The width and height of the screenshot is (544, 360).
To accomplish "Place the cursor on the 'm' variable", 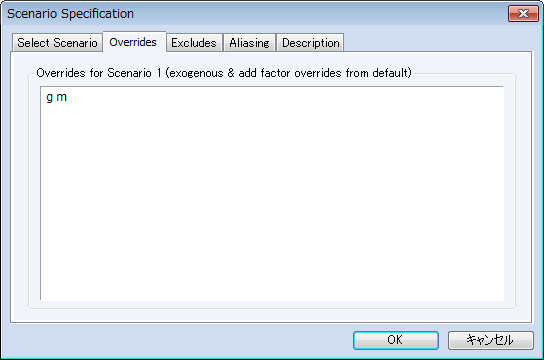I will (61, 97).
